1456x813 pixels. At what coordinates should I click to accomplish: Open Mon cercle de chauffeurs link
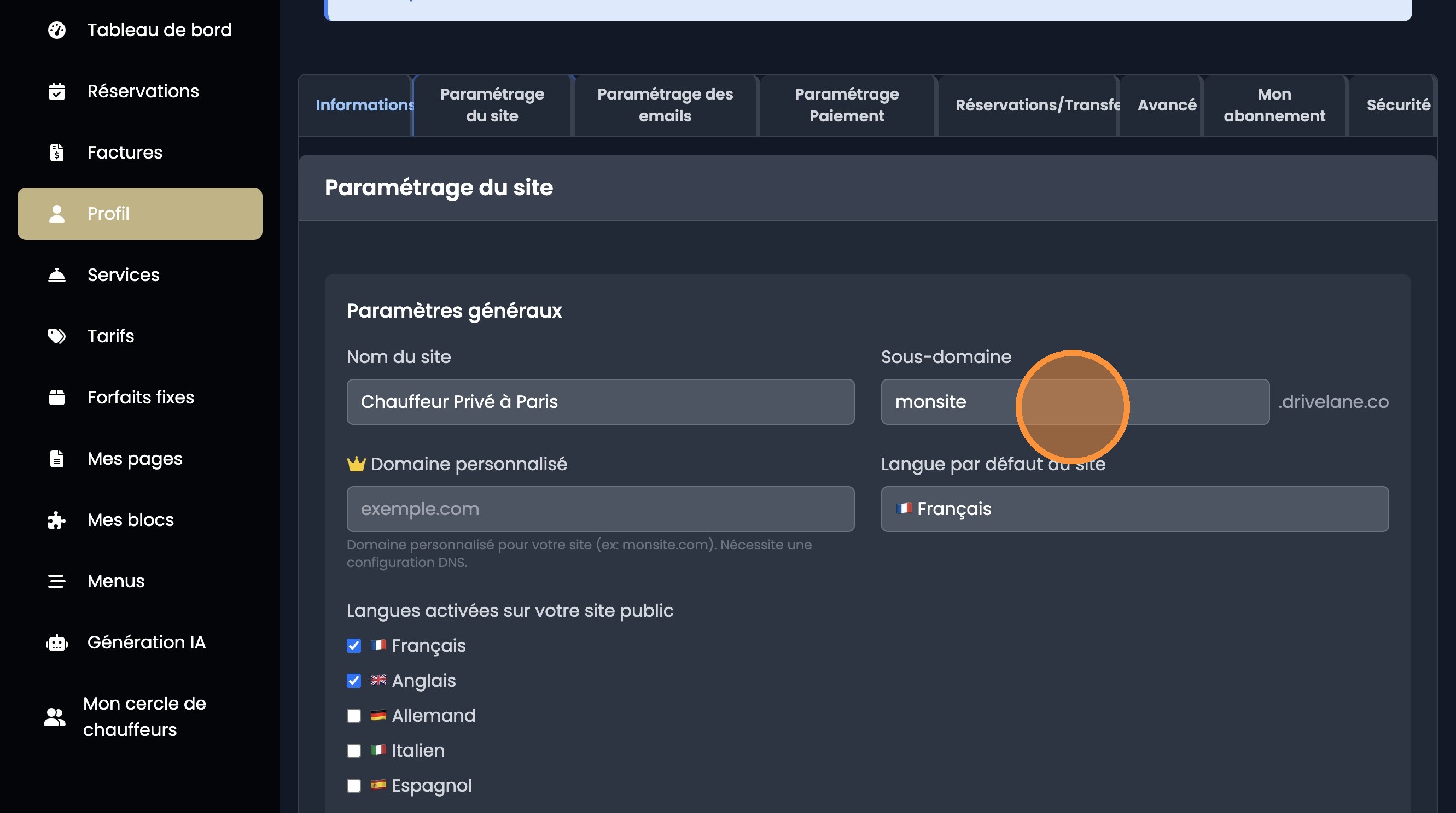pyautogui.click(x=144, y=716)
